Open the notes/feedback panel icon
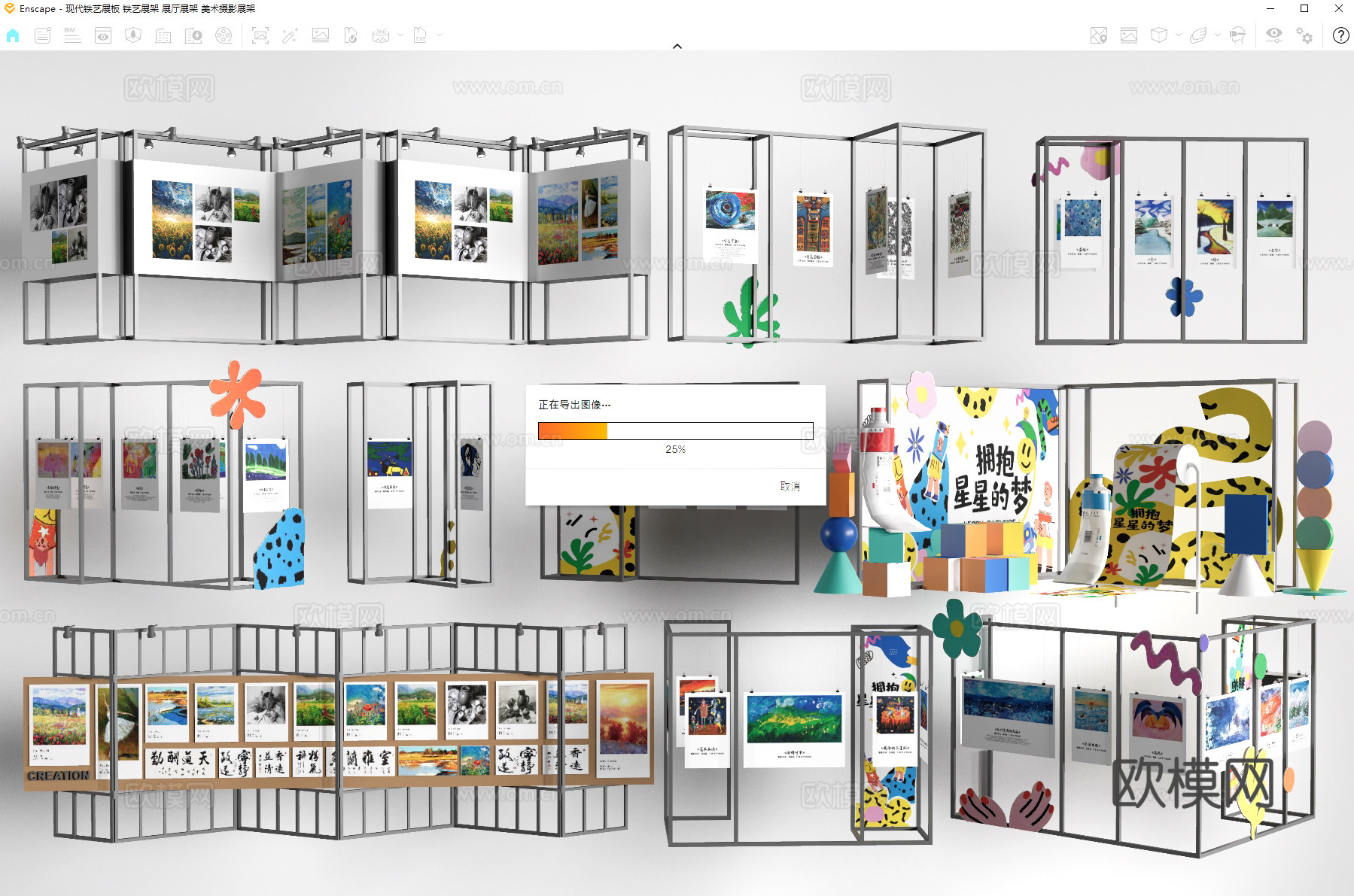1354x896 pixels. coord(43,35)
